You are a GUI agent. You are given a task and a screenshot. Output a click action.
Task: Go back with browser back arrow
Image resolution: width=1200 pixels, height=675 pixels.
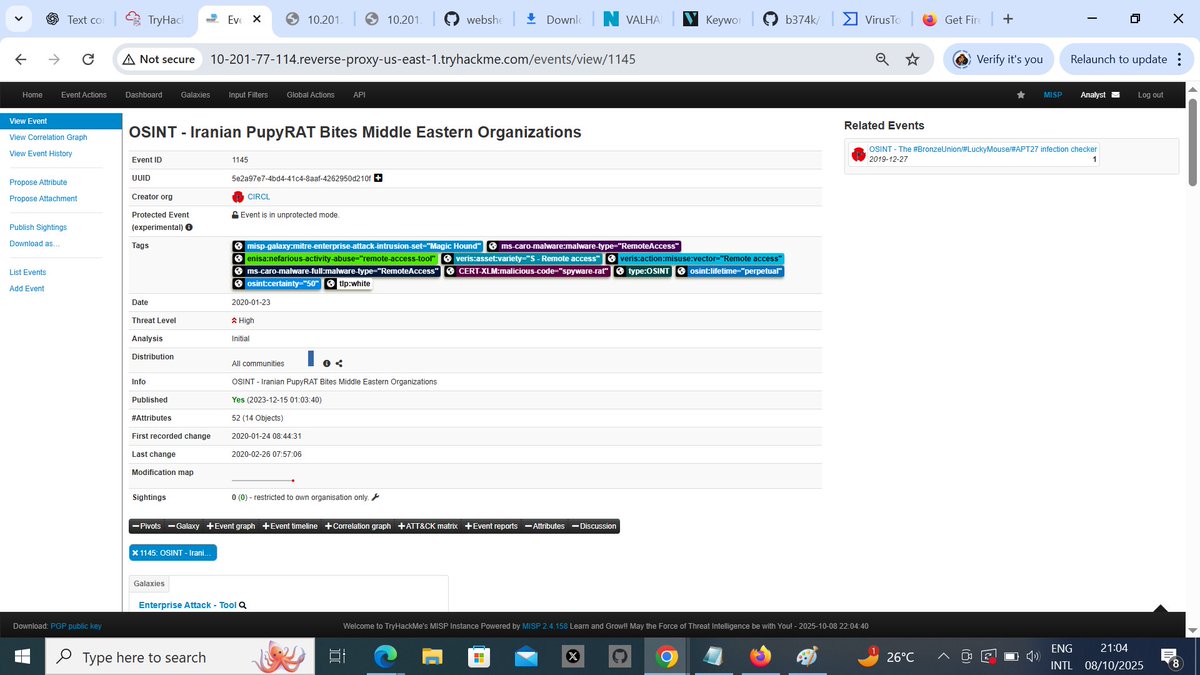pos(22,59)
